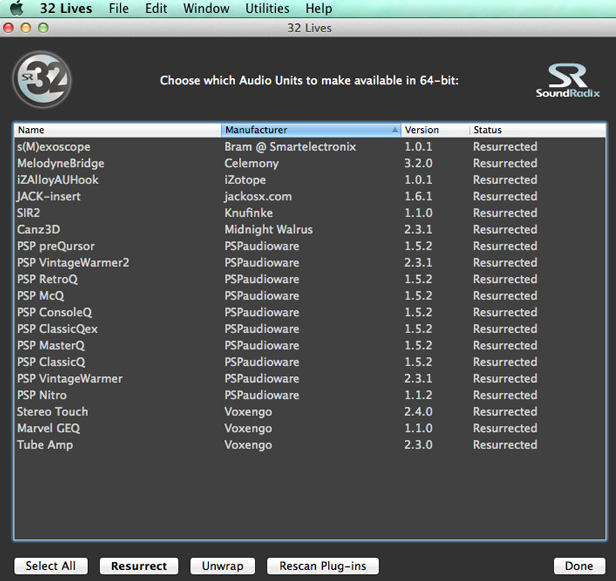
Task: Click the 32 Lives logo icon
Action: click(x=42, y=78)
